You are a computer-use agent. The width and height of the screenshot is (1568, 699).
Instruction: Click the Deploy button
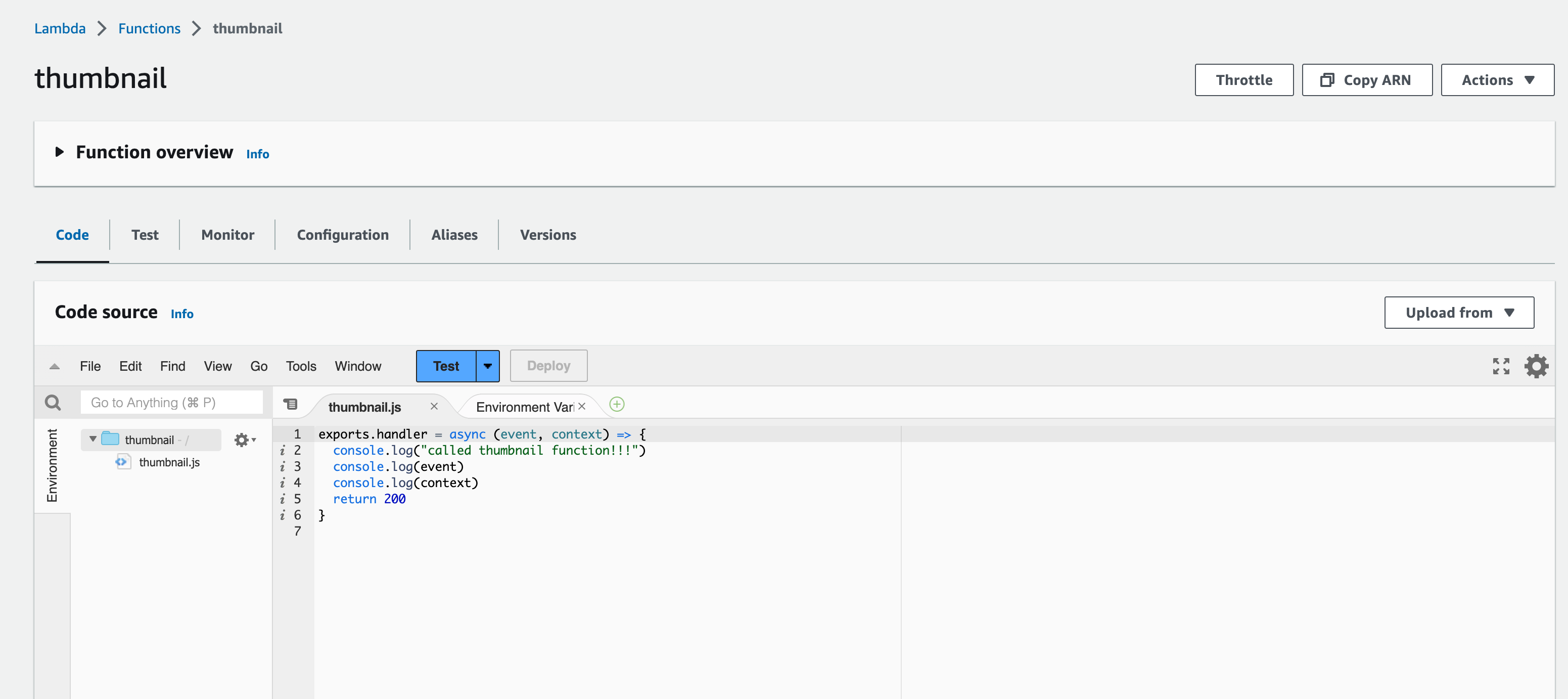click(548, 366)
